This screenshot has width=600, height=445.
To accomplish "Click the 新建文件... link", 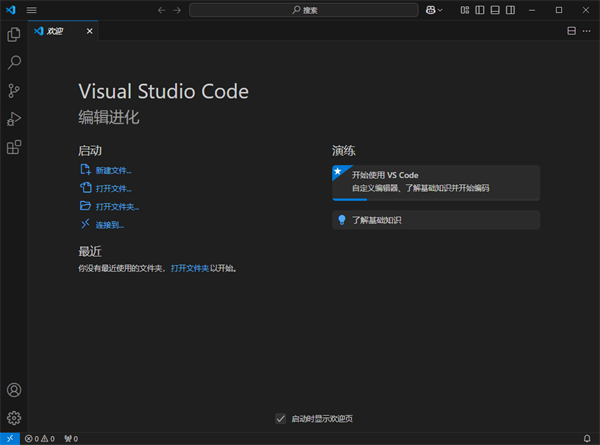I will [113, 171].
